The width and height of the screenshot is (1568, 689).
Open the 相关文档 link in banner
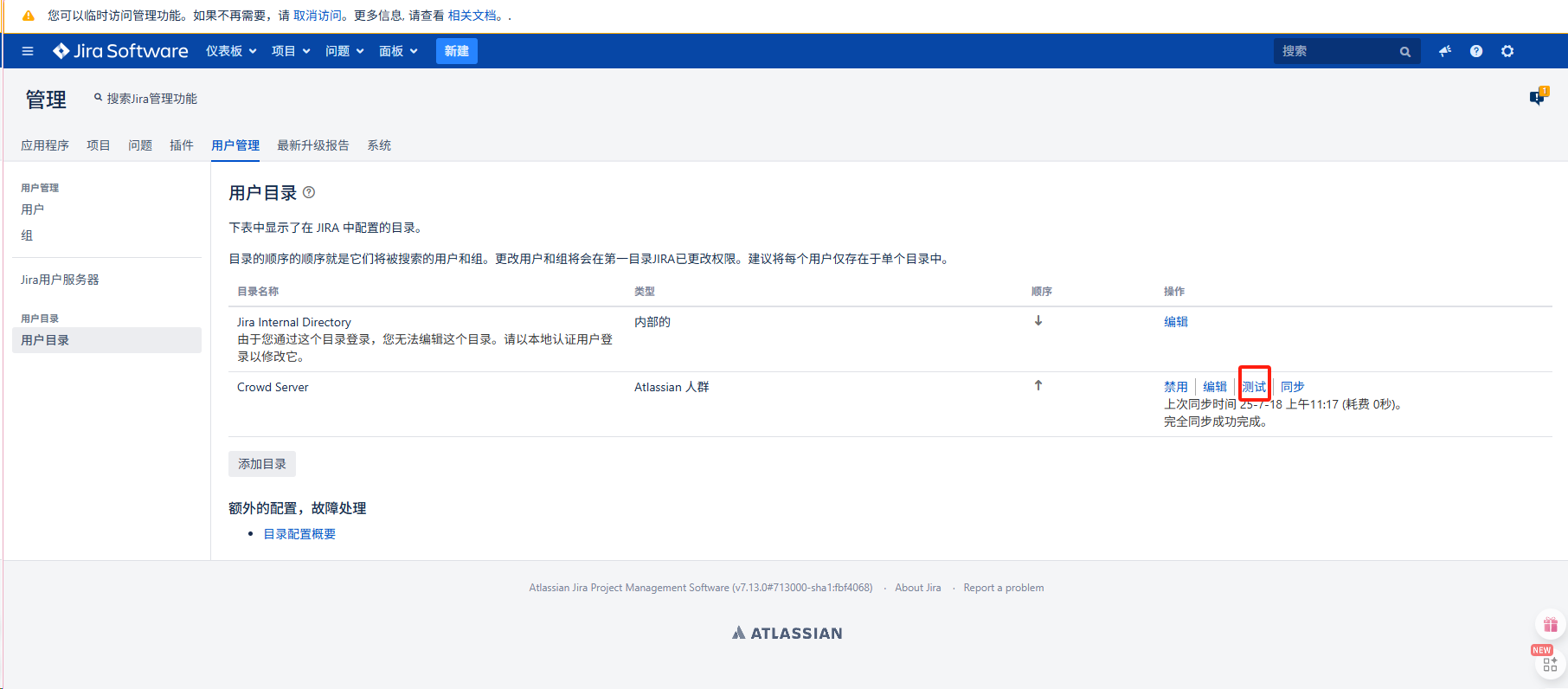472,16
